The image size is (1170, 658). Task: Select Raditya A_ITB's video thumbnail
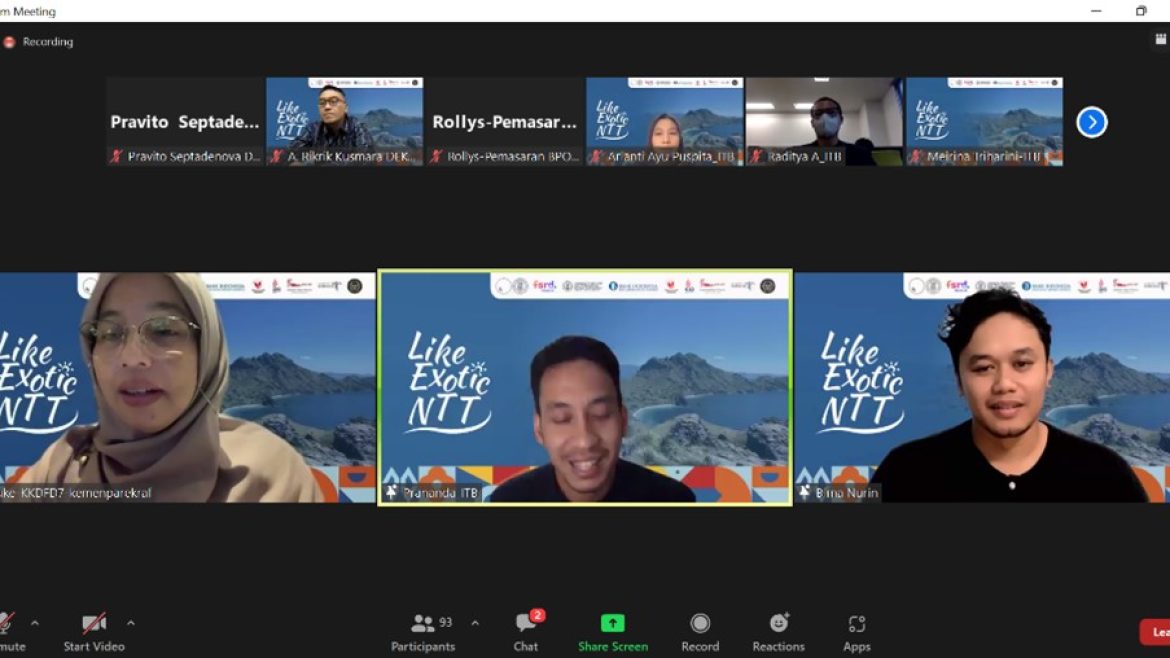point(825,122)
